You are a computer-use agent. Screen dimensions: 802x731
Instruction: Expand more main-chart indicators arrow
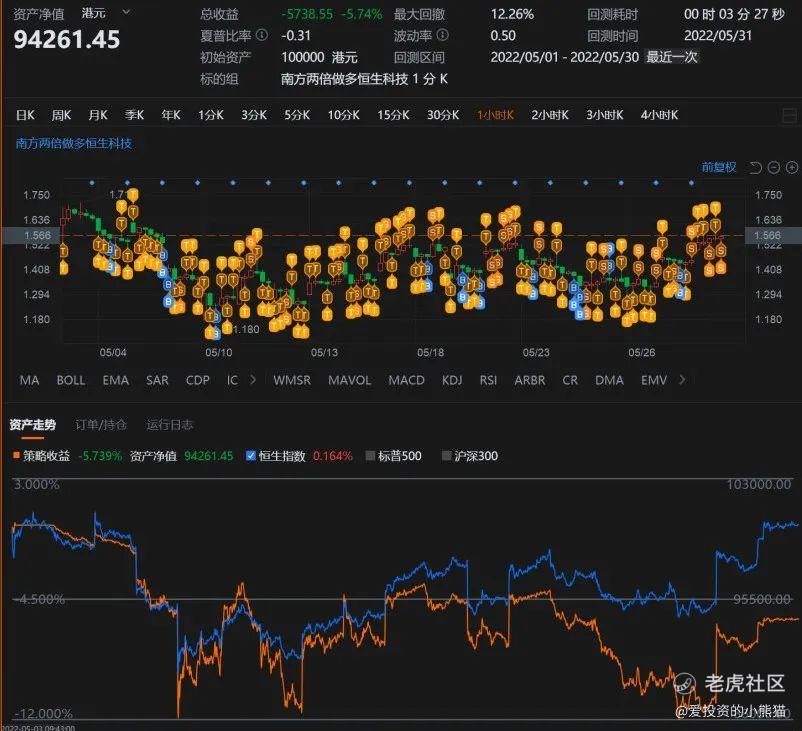pyautogui.click(x=253, y=380)
